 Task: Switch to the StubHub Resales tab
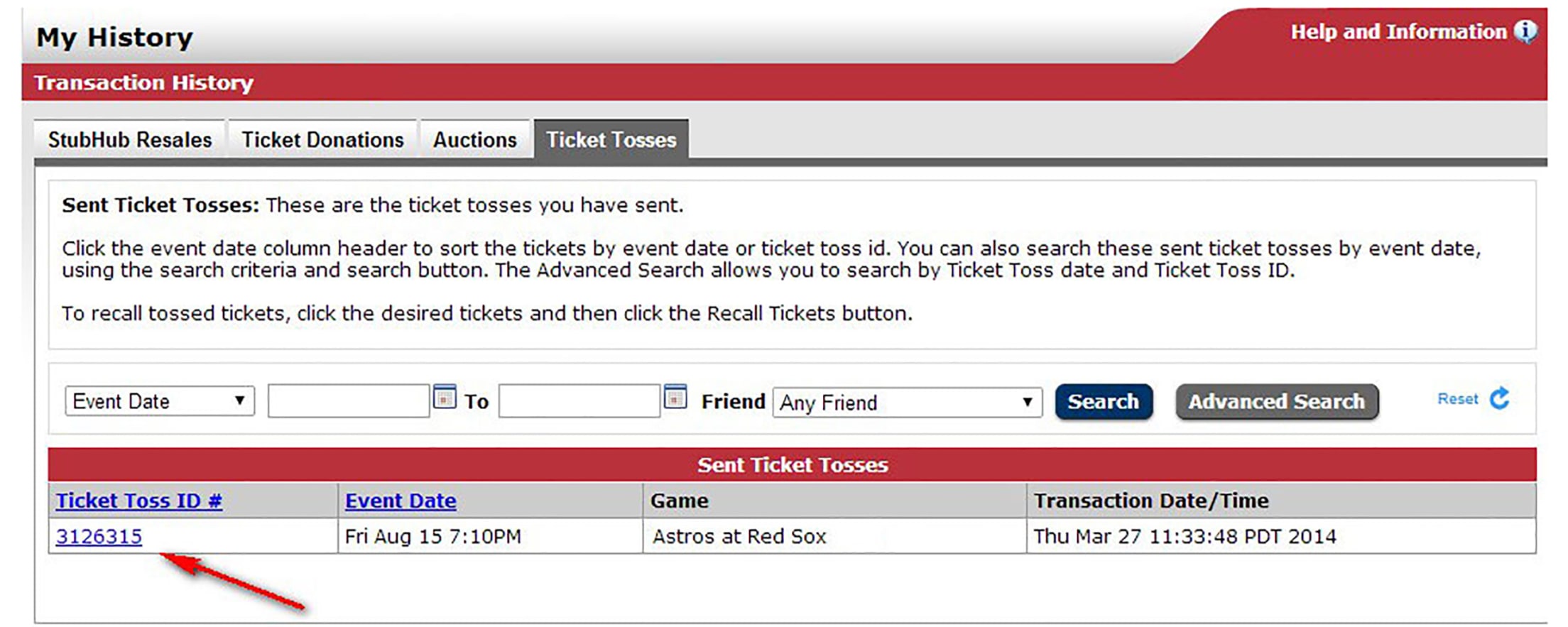coord(130,140)
